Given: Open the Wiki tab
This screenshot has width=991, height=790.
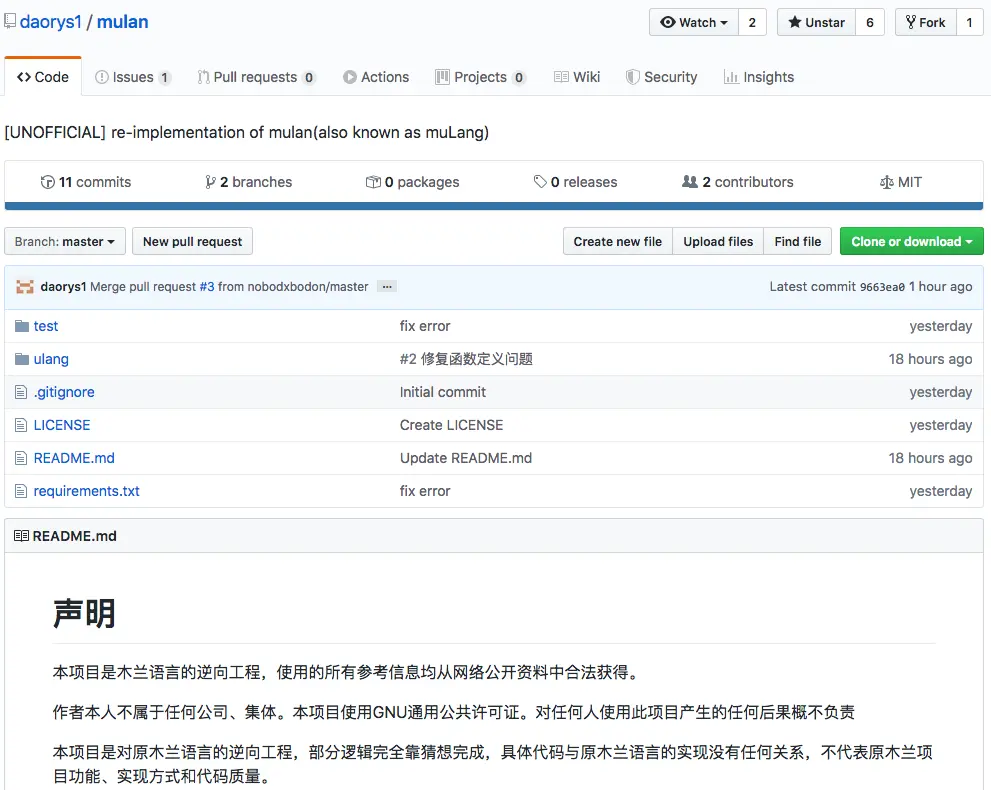Looking at the screenshot, I should coord(577,77).
